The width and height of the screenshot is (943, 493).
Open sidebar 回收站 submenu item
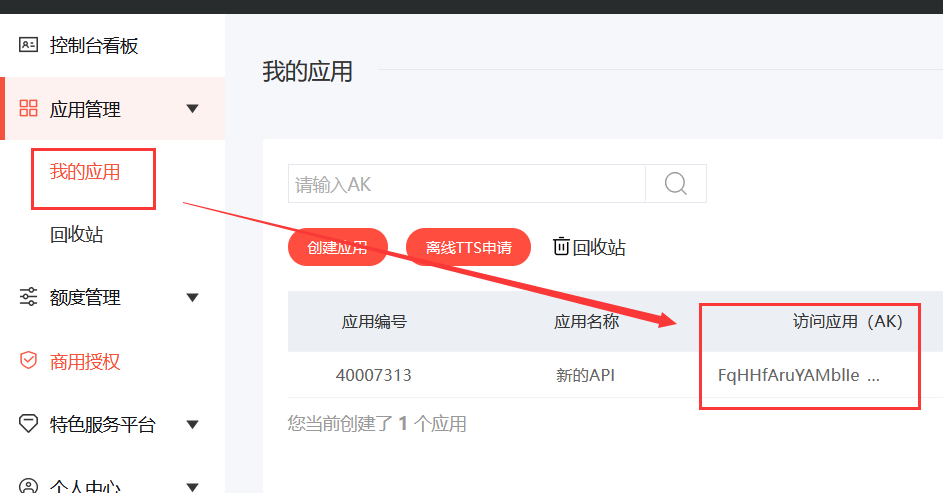pyautogui.click(x=76, y=234)
